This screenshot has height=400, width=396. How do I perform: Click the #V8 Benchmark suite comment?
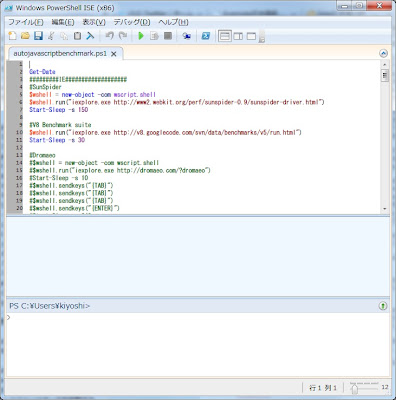coord(60,125)
